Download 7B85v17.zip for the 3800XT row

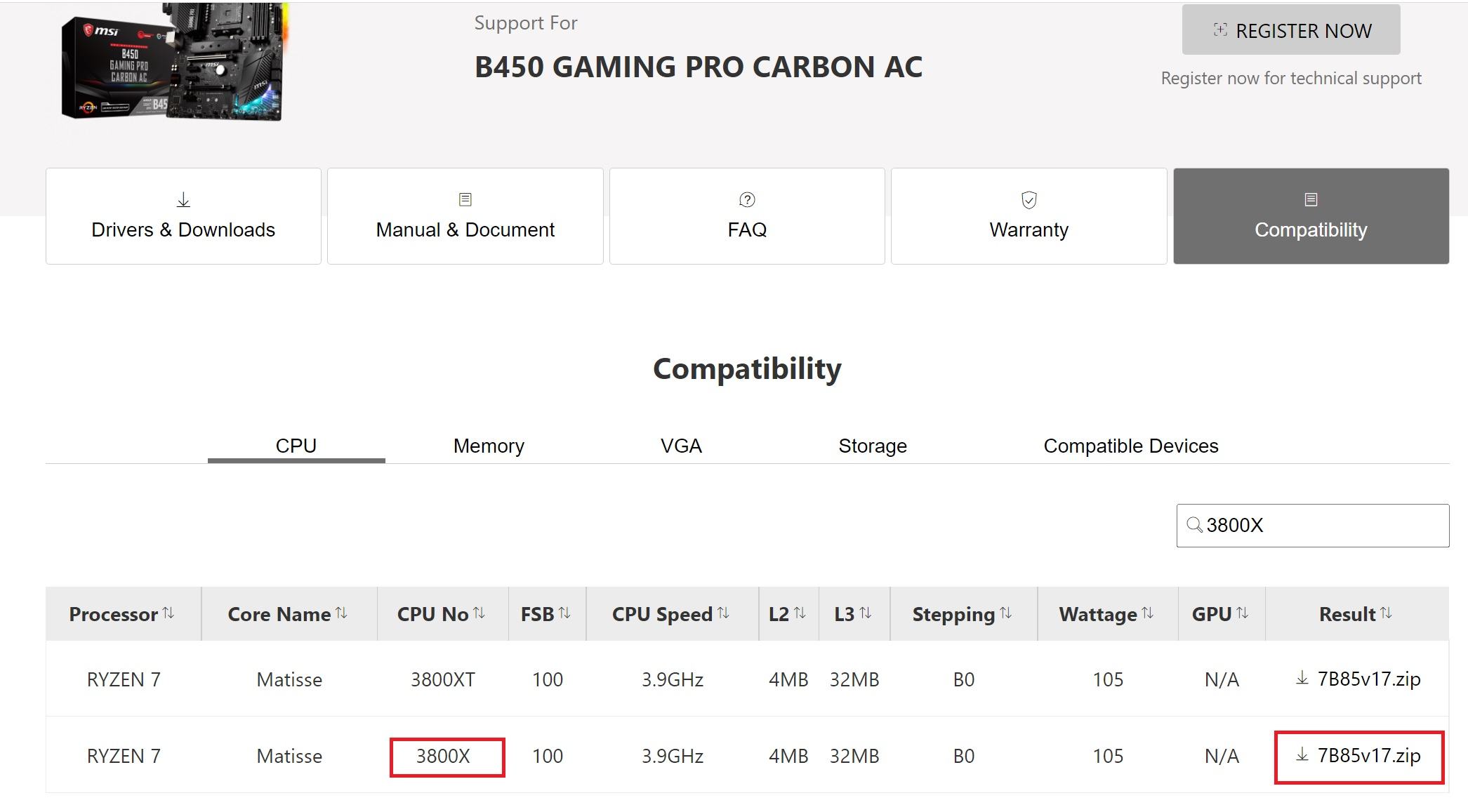coord(1358,679)
